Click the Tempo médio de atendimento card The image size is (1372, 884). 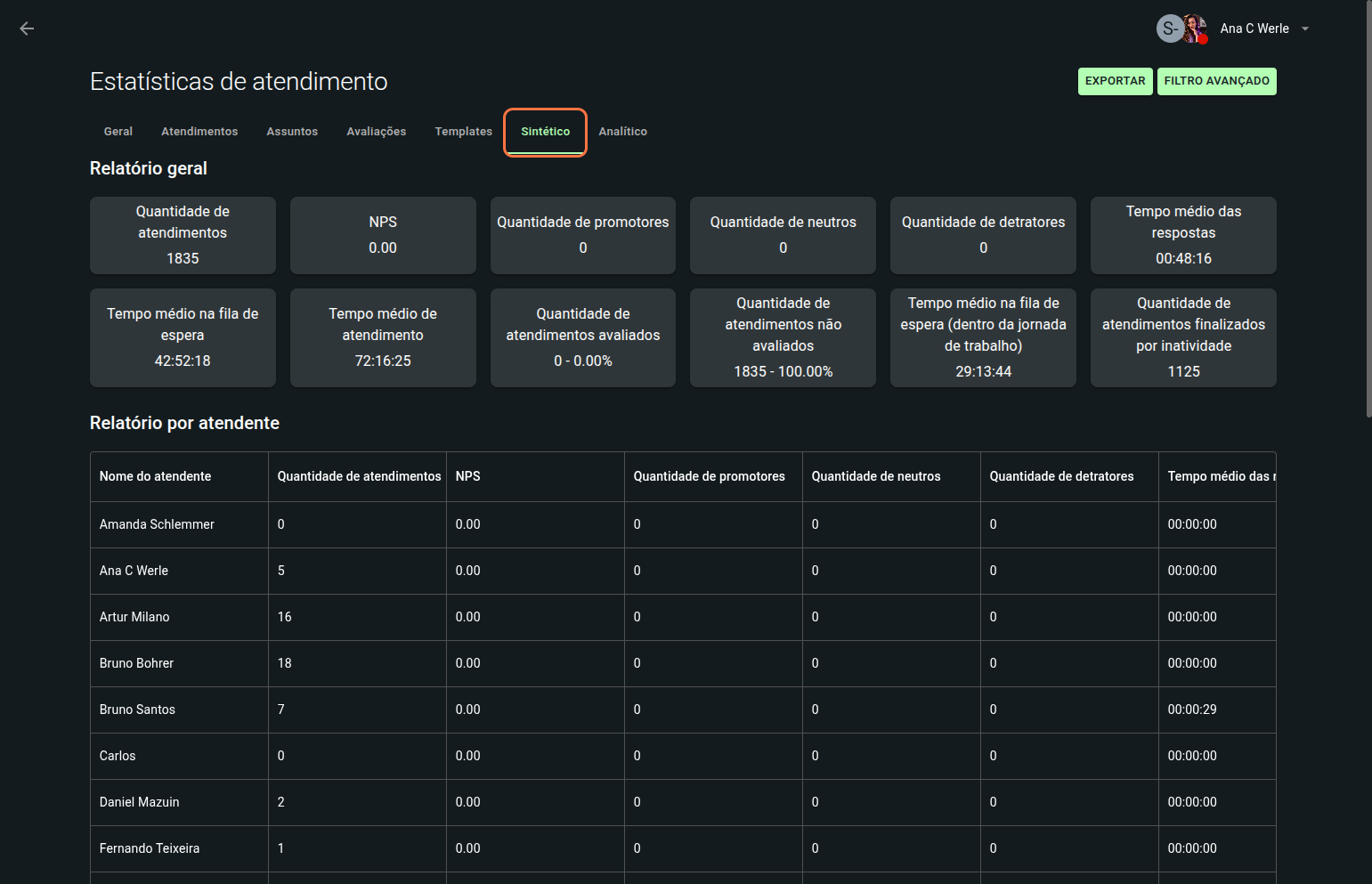pos(383,337)
